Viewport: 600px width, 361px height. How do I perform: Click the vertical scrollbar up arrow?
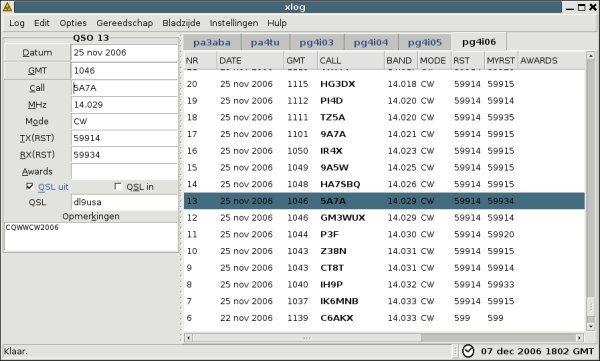[x=591, y=56]
